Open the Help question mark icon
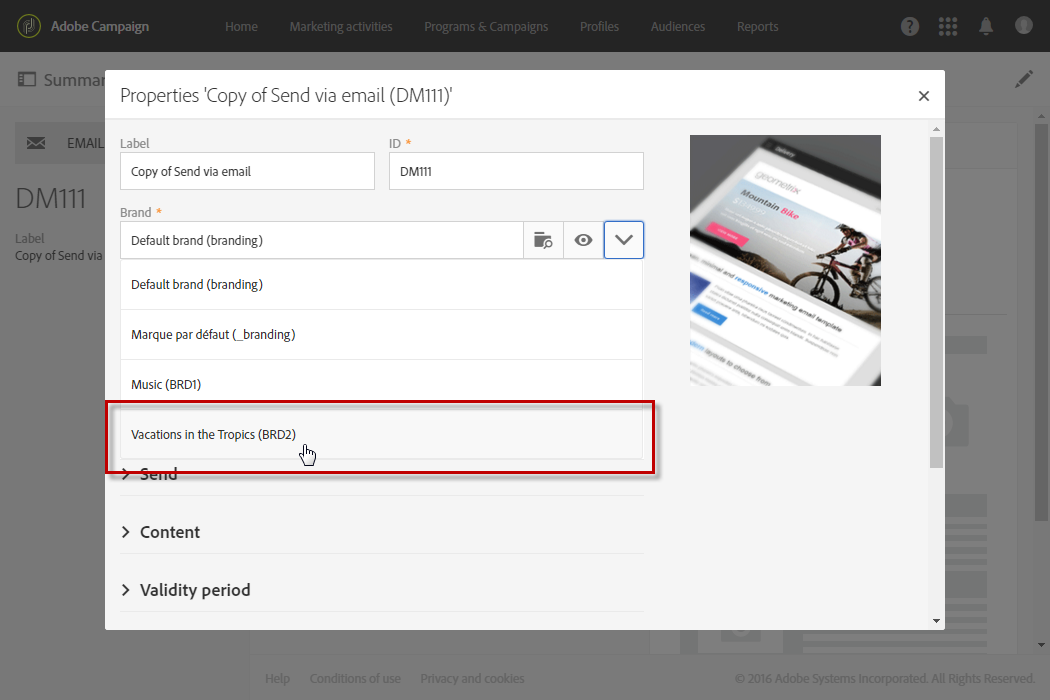Viewport: 1050px width, 700px height. [909, 26]
